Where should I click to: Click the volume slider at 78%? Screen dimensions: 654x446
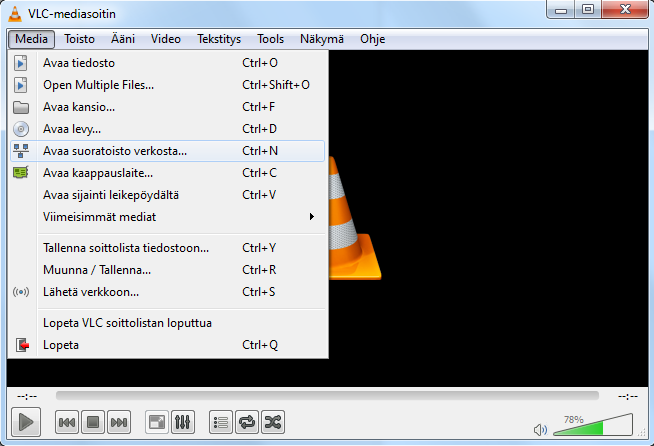pyautogui.click(x=593, y=425)
